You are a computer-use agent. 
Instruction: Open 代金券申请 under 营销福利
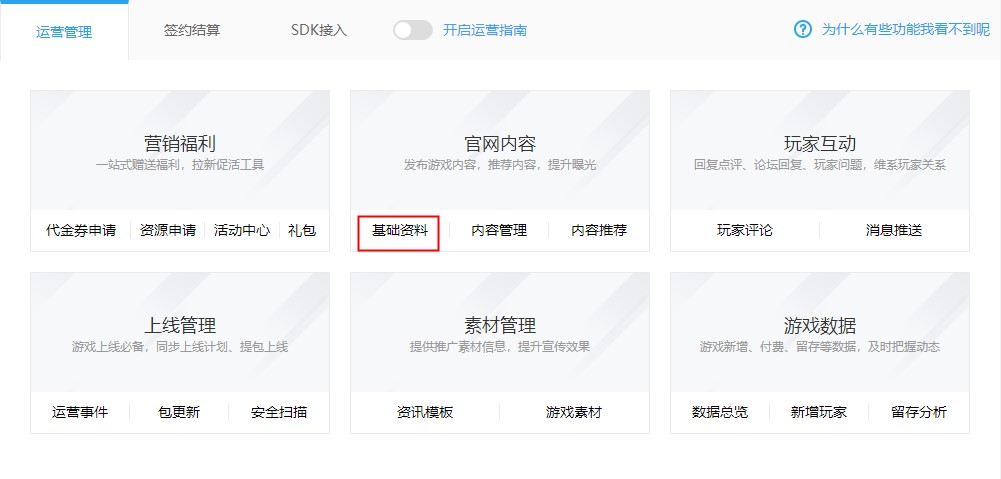point(81,231)
